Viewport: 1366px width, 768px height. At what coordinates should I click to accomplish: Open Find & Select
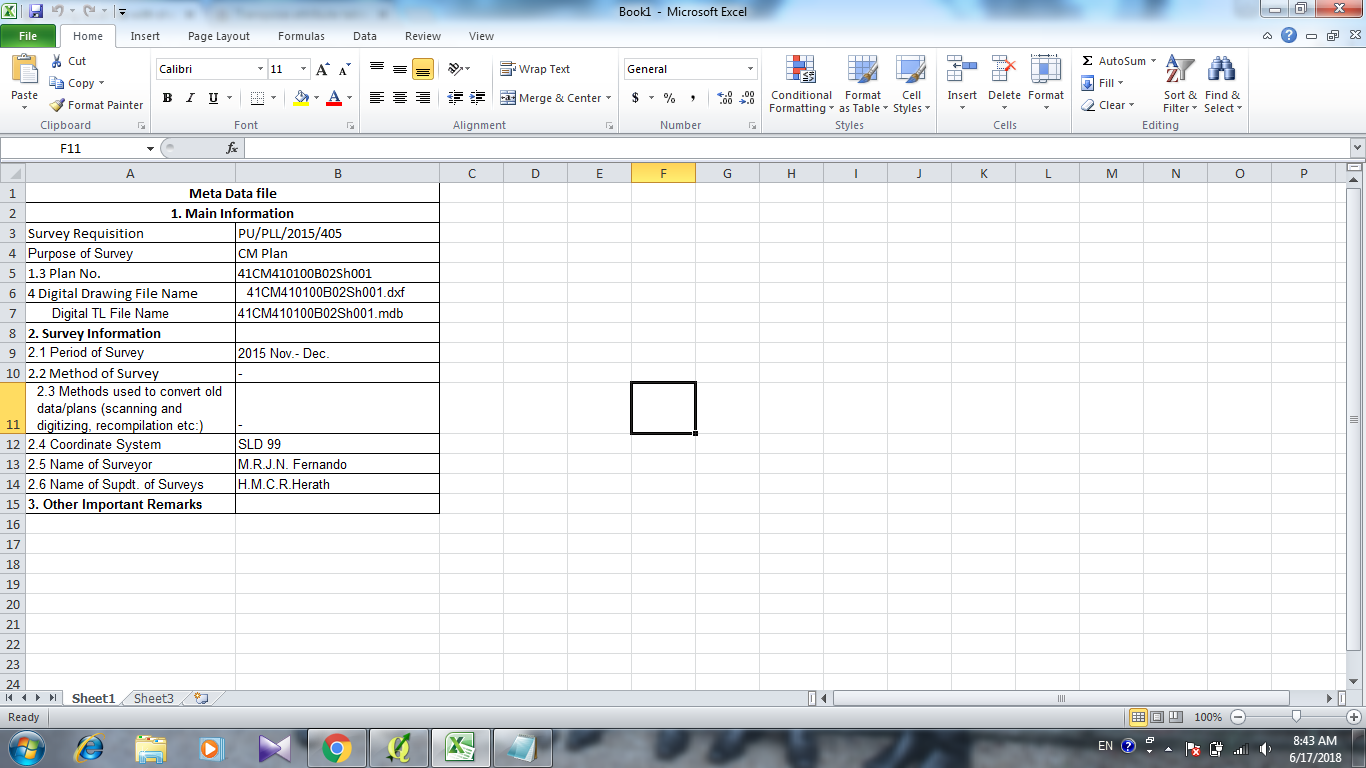click(x=1222, y=85)
